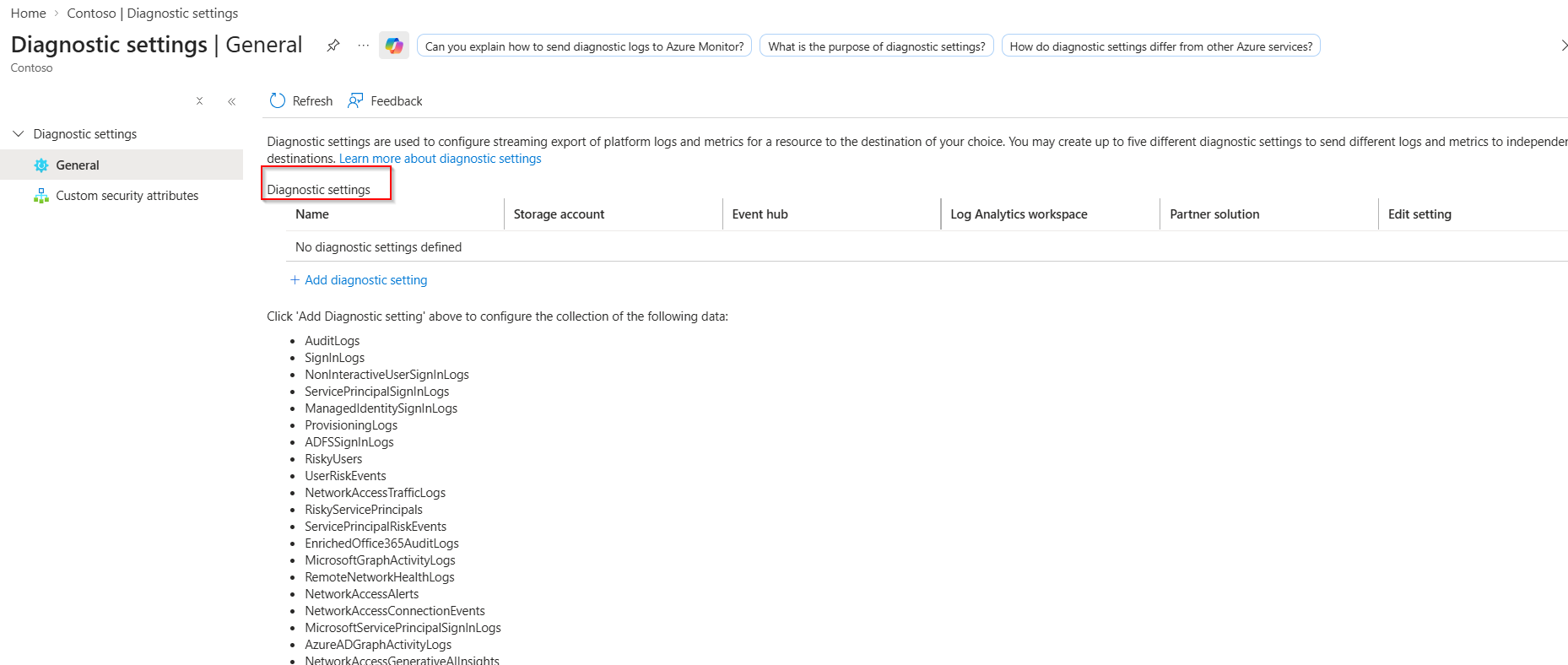Click the Contoso subtitle under the title
The image size is (1568, 665).
point(32,68)
